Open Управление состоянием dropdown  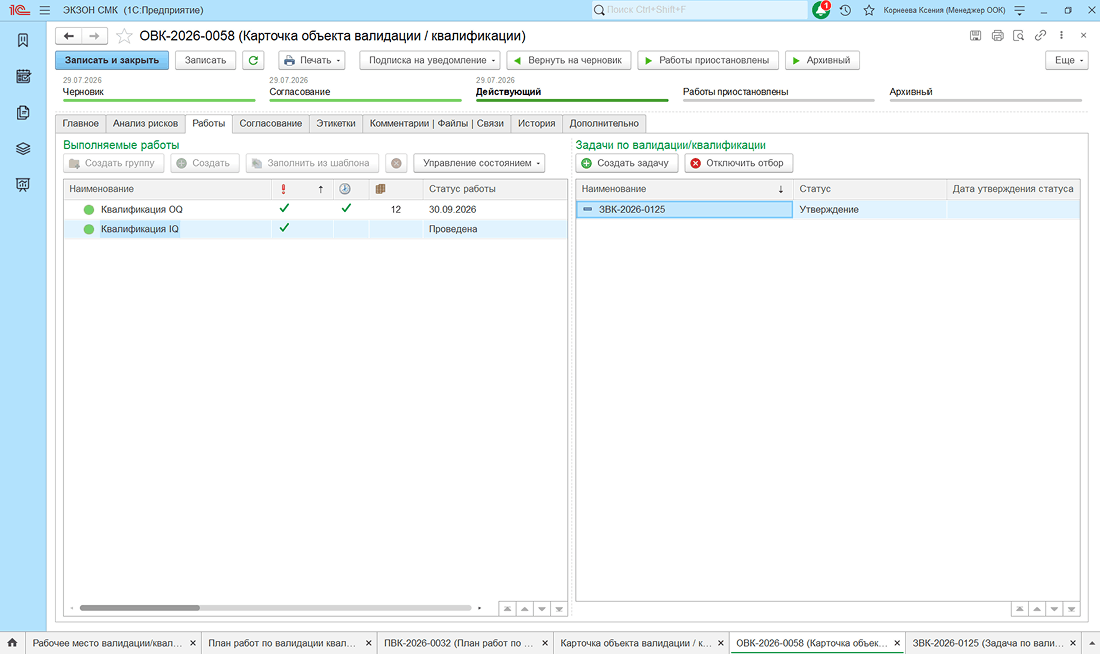pyautogui.click(x=479, y=163)
